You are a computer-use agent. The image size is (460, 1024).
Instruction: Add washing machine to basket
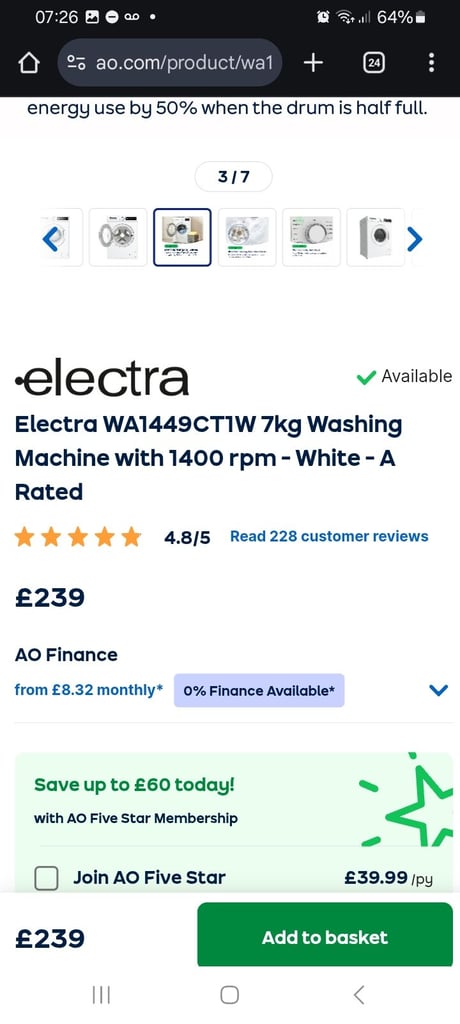(325, 937)
